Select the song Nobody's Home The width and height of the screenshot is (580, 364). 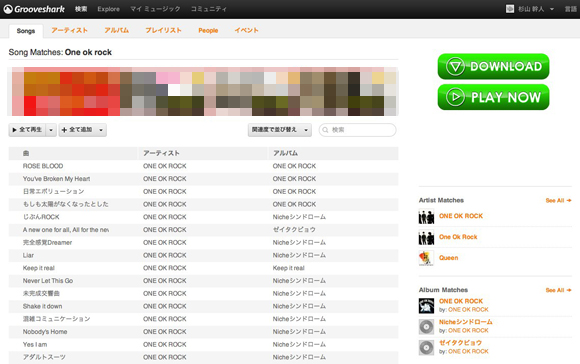click(45, 332)
